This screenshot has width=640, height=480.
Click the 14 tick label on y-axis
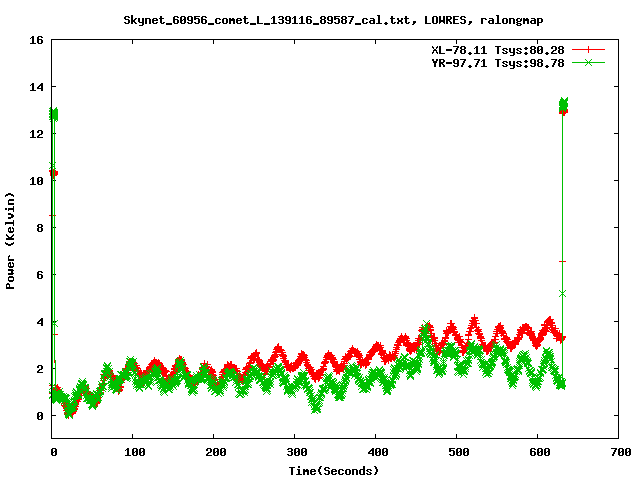[x=36, y=87]
